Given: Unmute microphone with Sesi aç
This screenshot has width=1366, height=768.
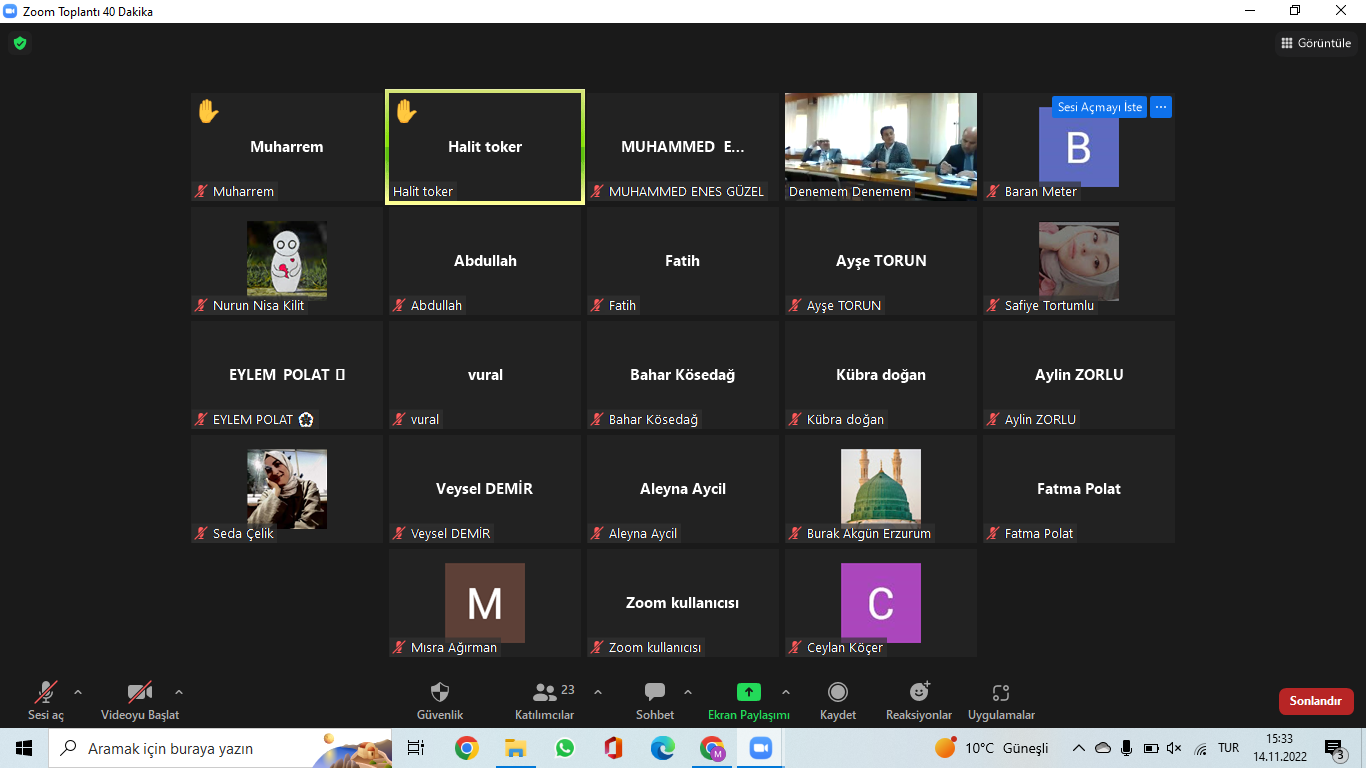Looking at the screenshot, I should 45,693.
